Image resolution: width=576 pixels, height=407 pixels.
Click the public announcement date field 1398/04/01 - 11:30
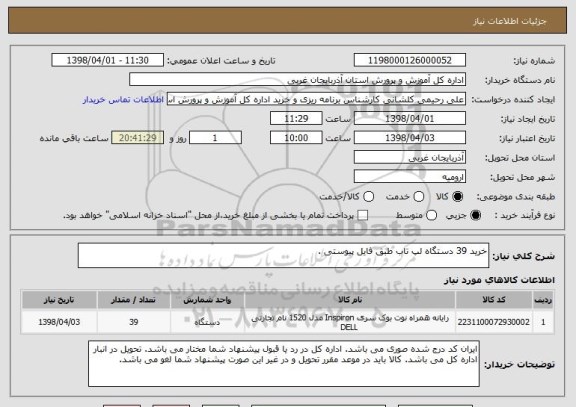tap(108, 60)
